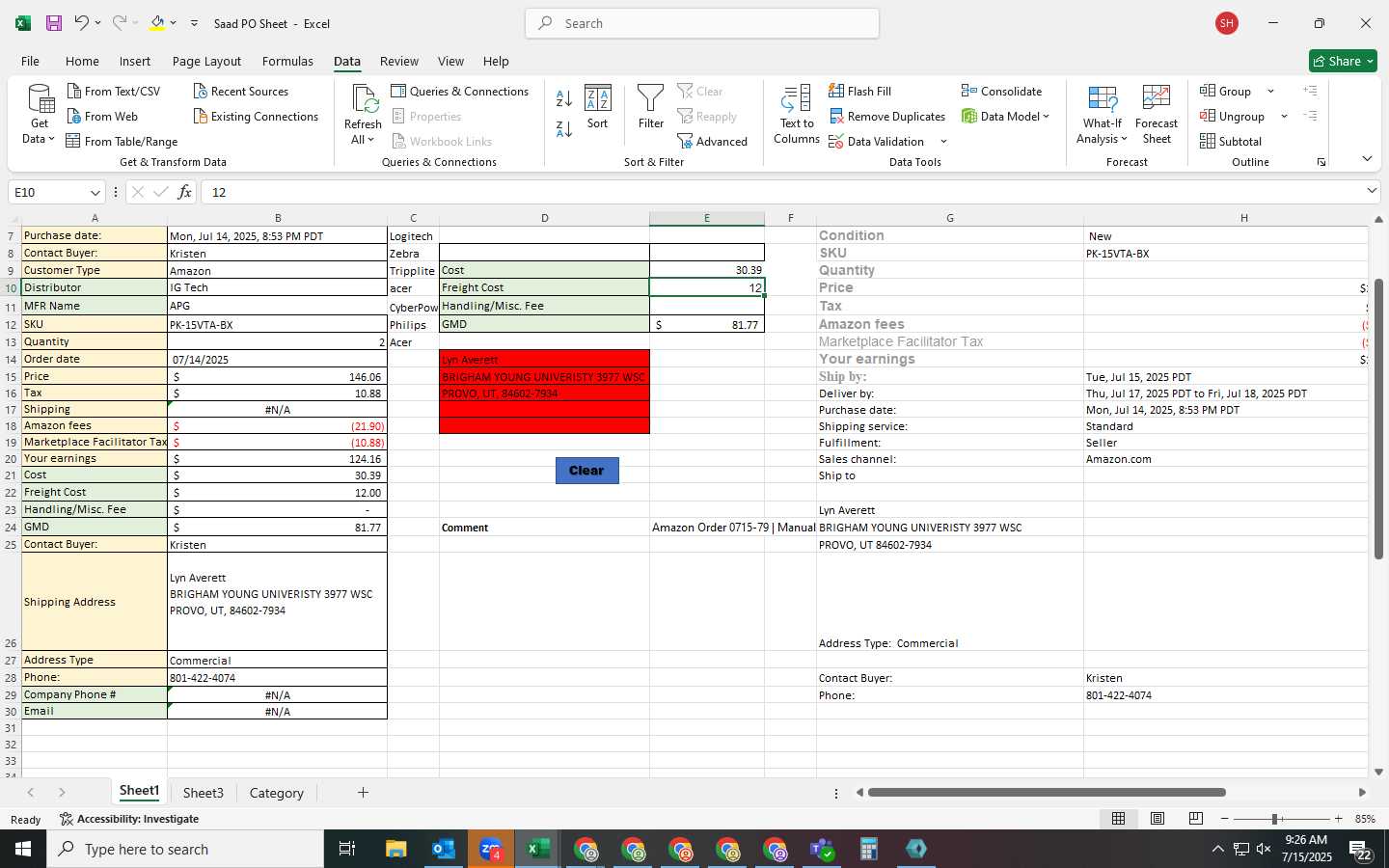Click the Share button
This screenshot has height=868, width=1389.
coord(1343,61)
